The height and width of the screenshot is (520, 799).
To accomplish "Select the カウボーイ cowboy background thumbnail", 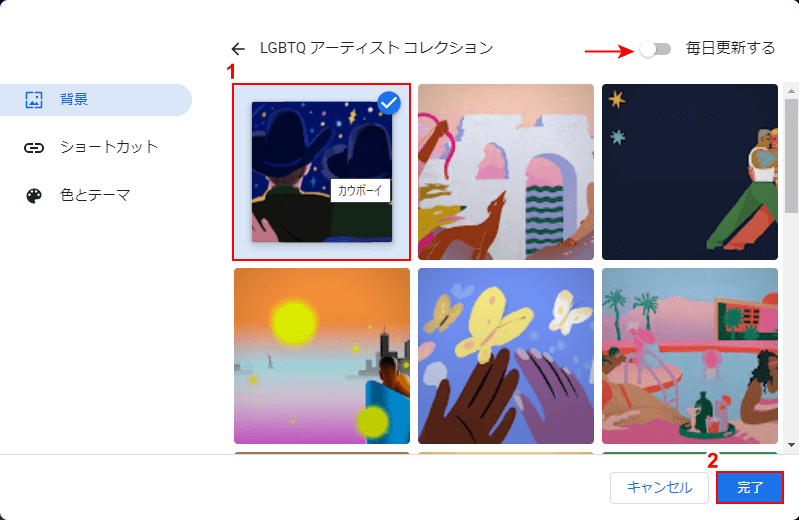I will click(x=322, y=172).
